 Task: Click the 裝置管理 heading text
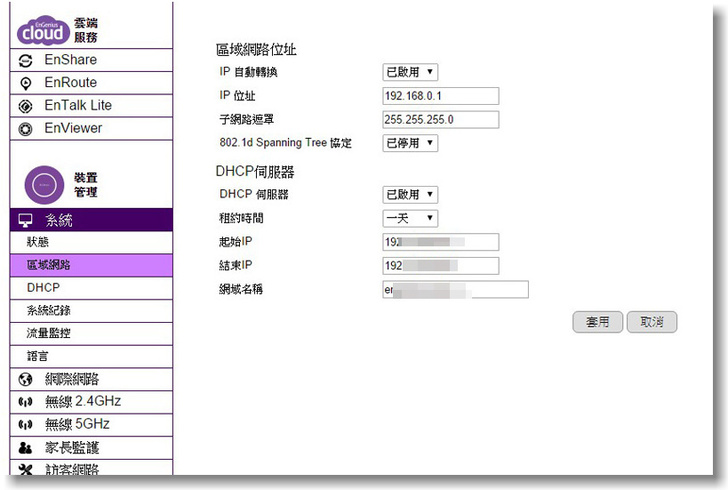click(86, 185)
